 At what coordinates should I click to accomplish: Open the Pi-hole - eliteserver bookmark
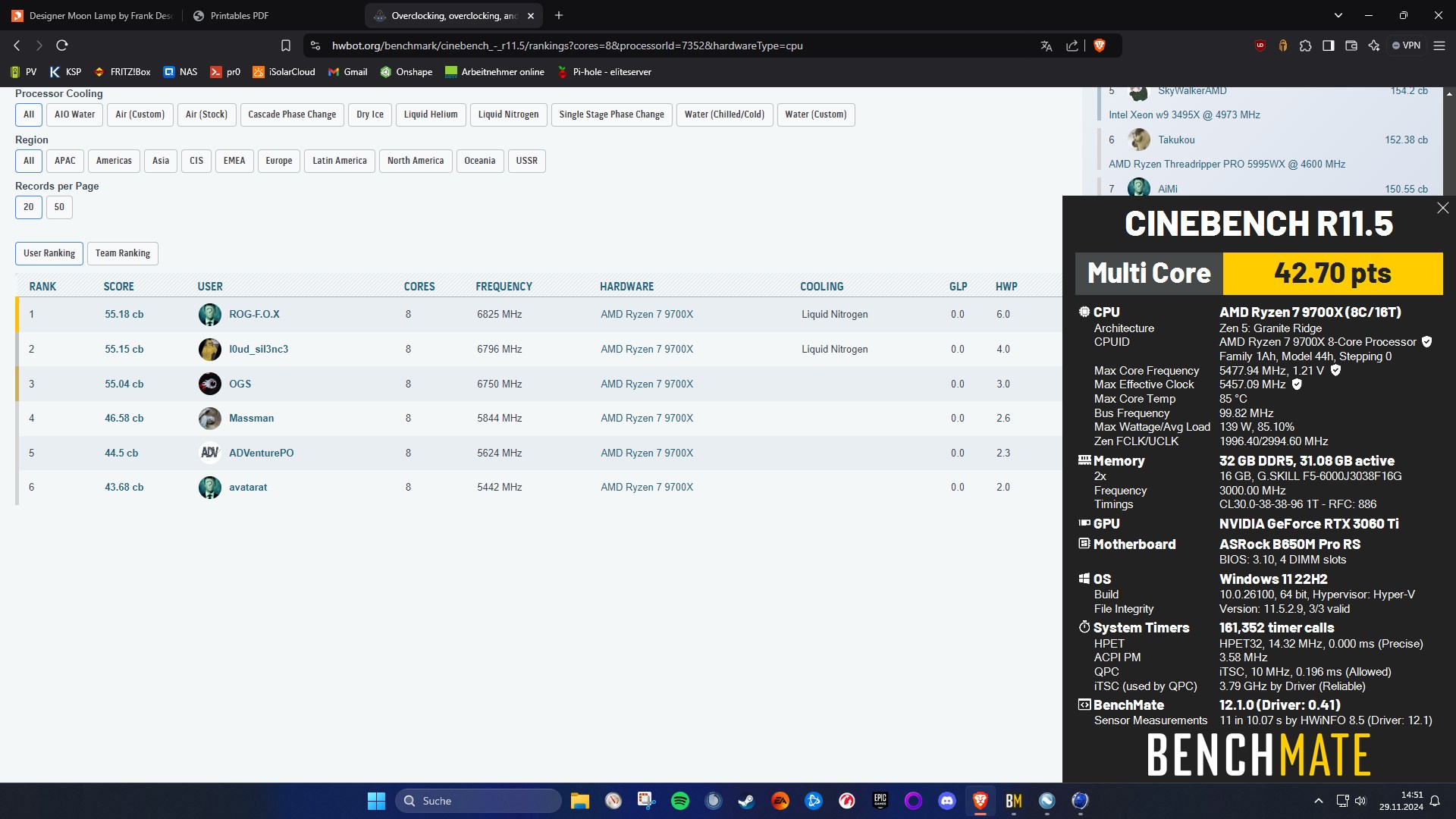[604, 72]
